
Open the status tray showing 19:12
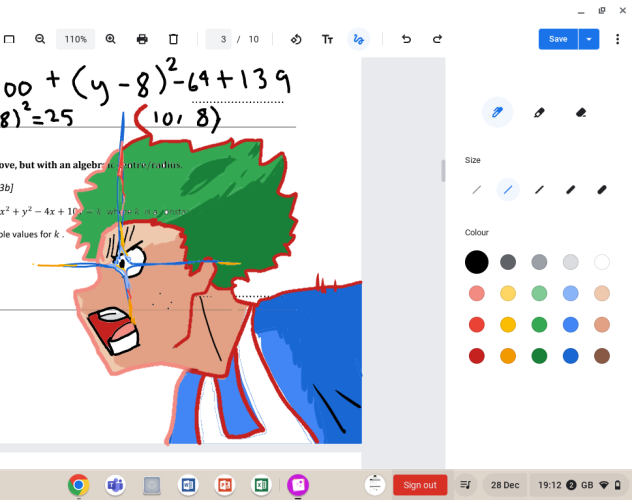(580, 485)
